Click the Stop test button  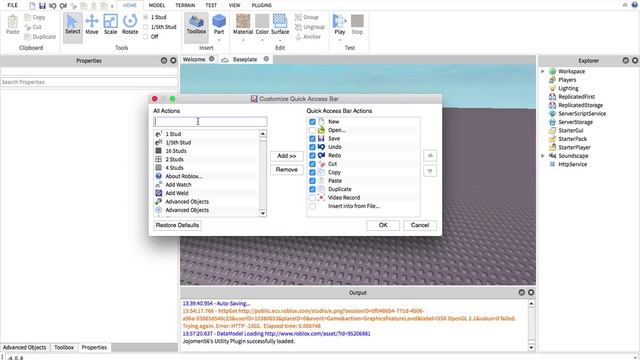(357, 24)
